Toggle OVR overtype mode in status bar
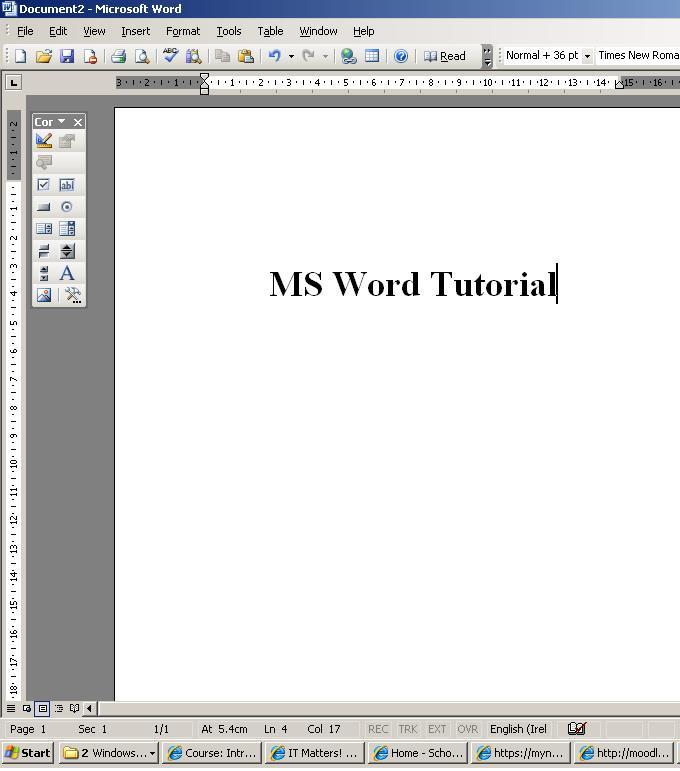The width and height of the screenshot is (680, 771). [x=467, y=729]
